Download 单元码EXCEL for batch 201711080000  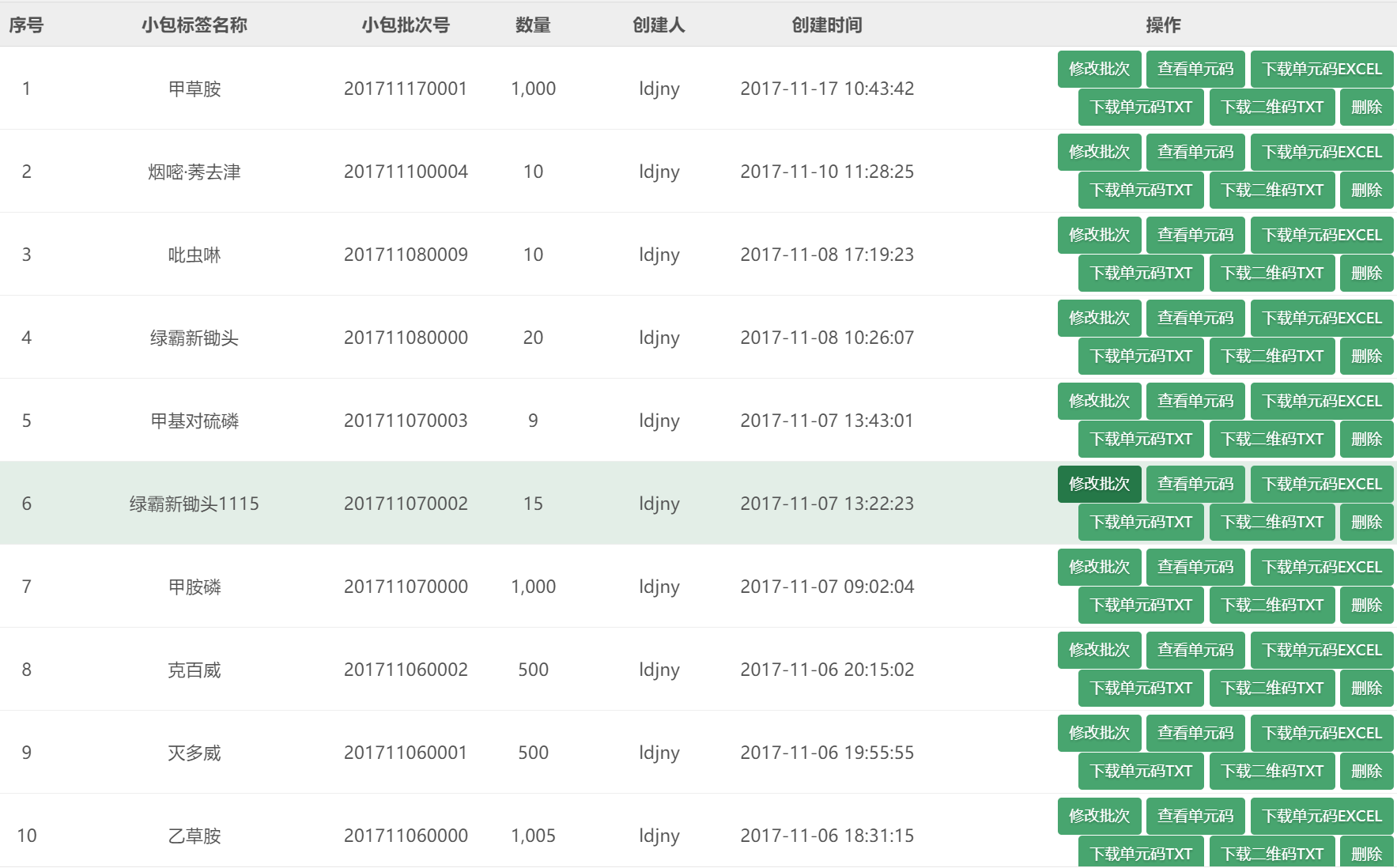pos(1322,318)
